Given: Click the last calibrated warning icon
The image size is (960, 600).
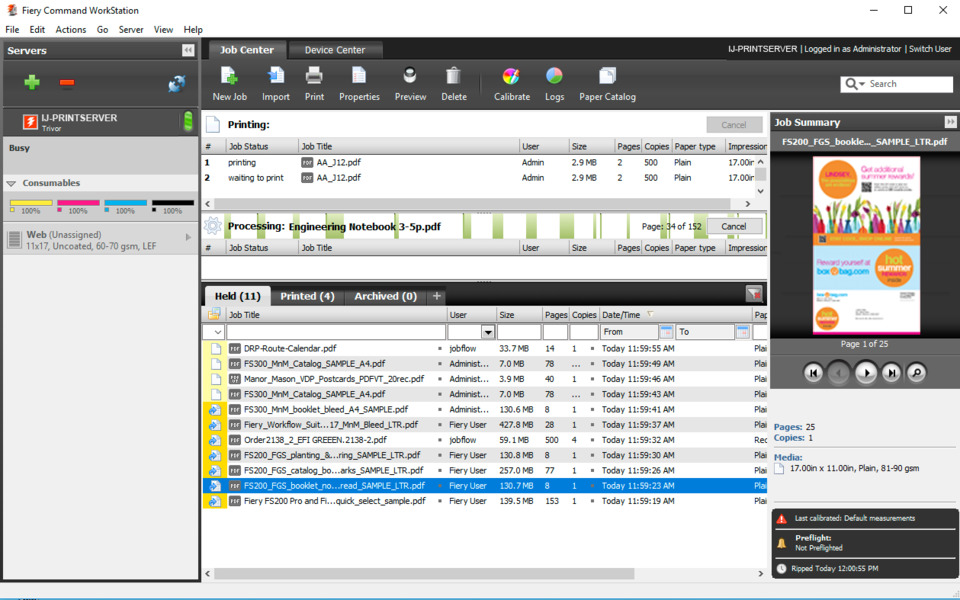Looking at the screenshot, I should click(x=781, y=519).
